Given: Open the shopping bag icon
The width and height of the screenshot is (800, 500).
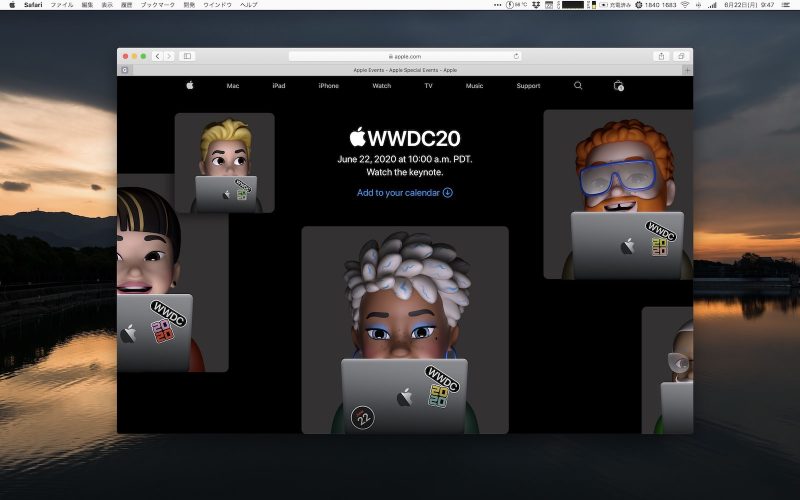Looking at the screenshot, I should (x=618, y=86).
